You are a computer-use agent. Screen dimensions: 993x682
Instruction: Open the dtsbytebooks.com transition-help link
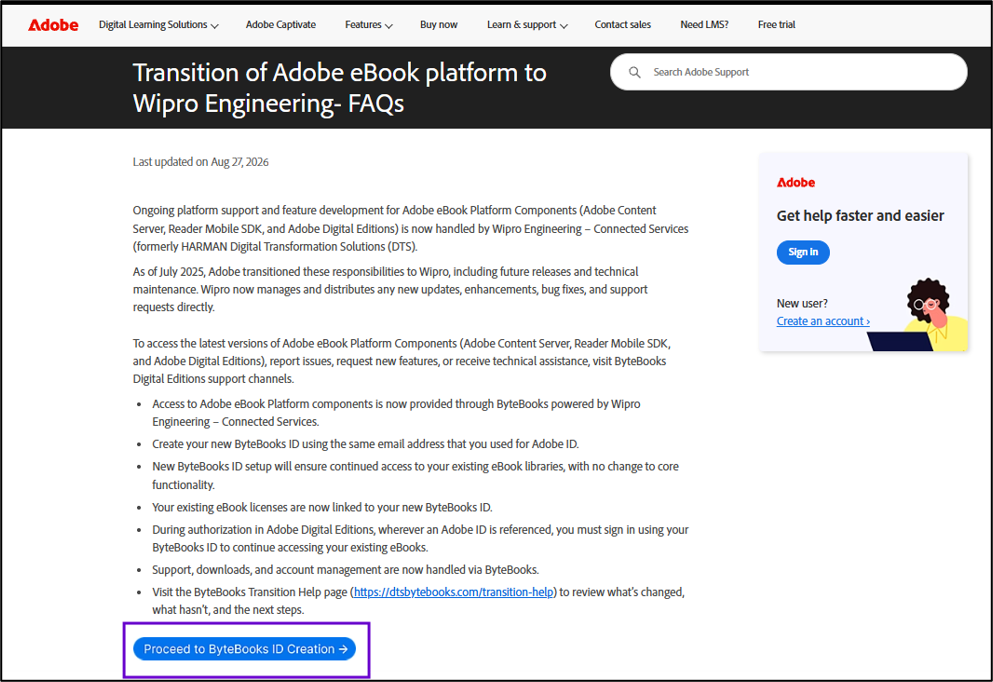(x=453, y=592)
